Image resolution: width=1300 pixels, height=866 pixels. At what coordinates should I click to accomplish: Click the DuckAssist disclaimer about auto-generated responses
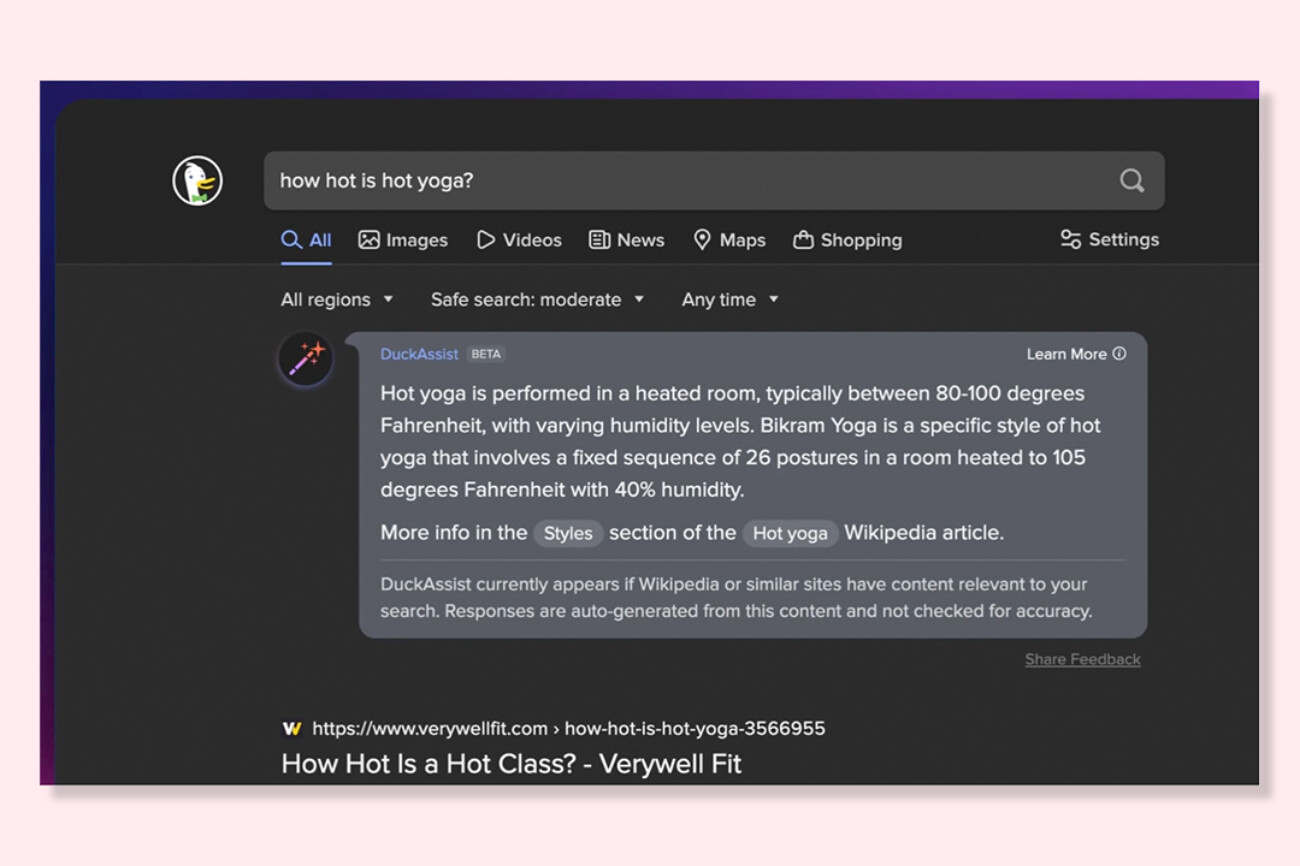(x=736, y=597)
